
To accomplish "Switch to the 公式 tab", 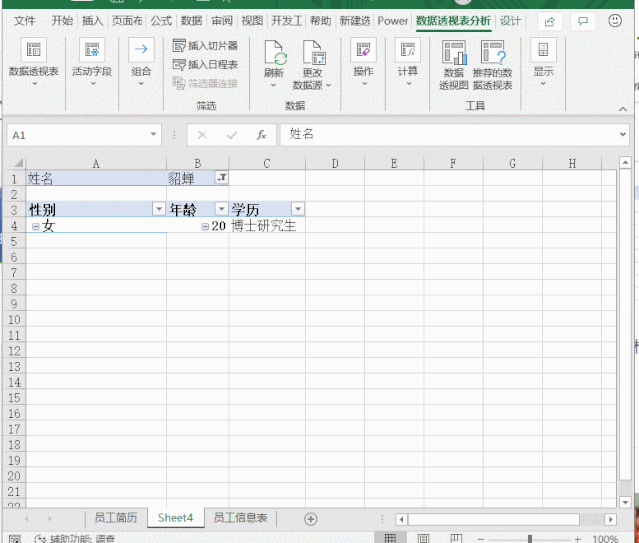I will click(161, 20).
